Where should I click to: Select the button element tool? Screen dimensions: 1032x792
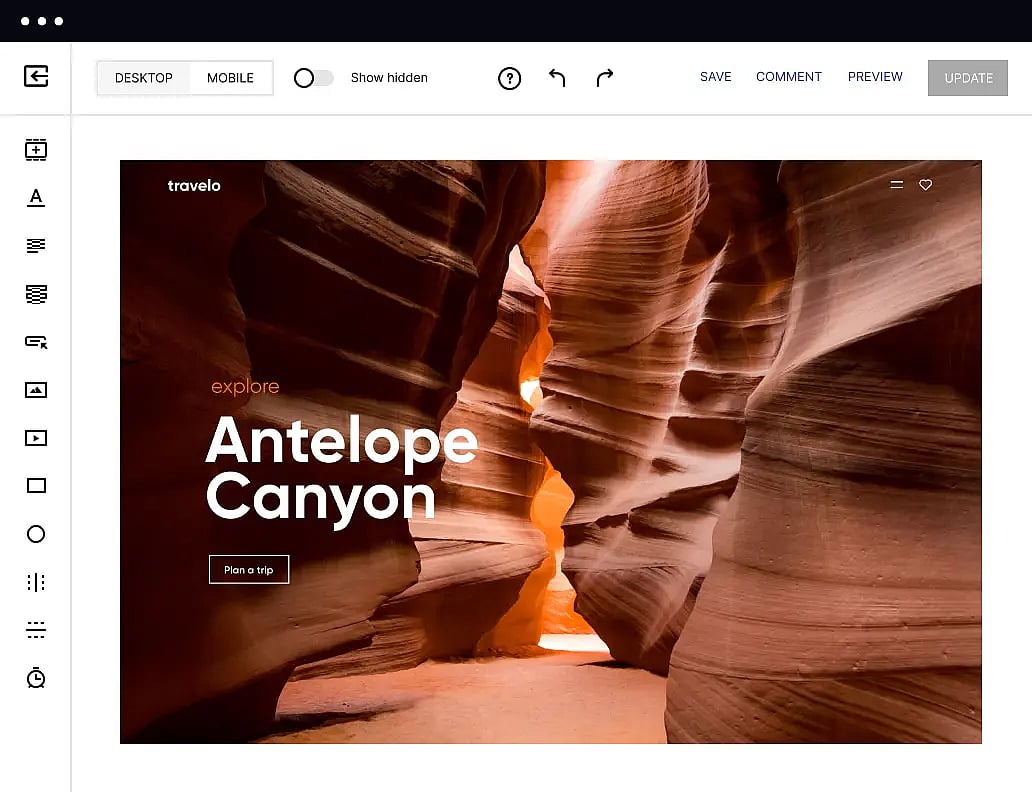pos(36,342)
